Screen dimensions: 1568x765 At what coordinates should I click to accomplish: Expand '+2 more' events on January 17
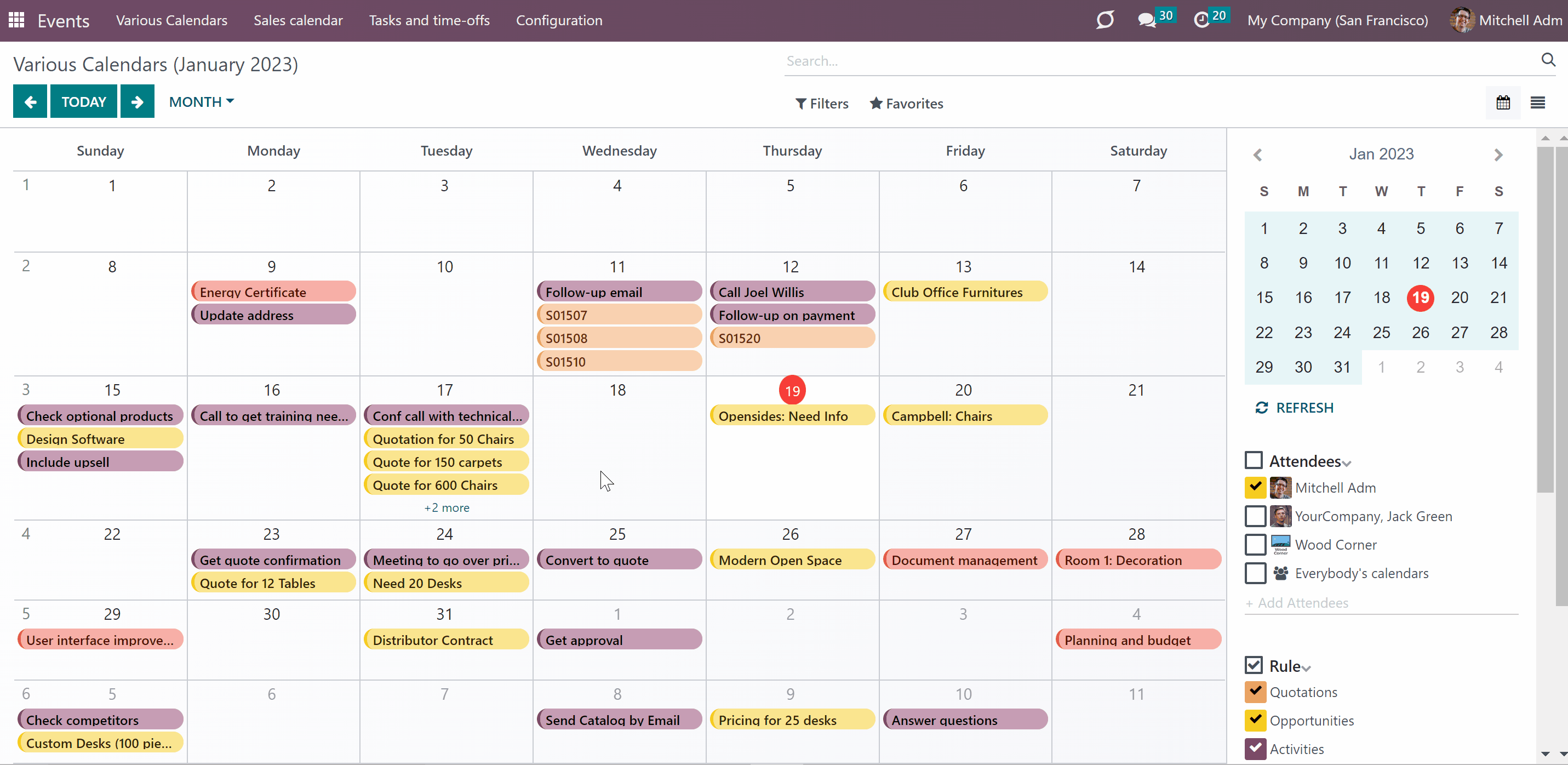pos(447,507)
